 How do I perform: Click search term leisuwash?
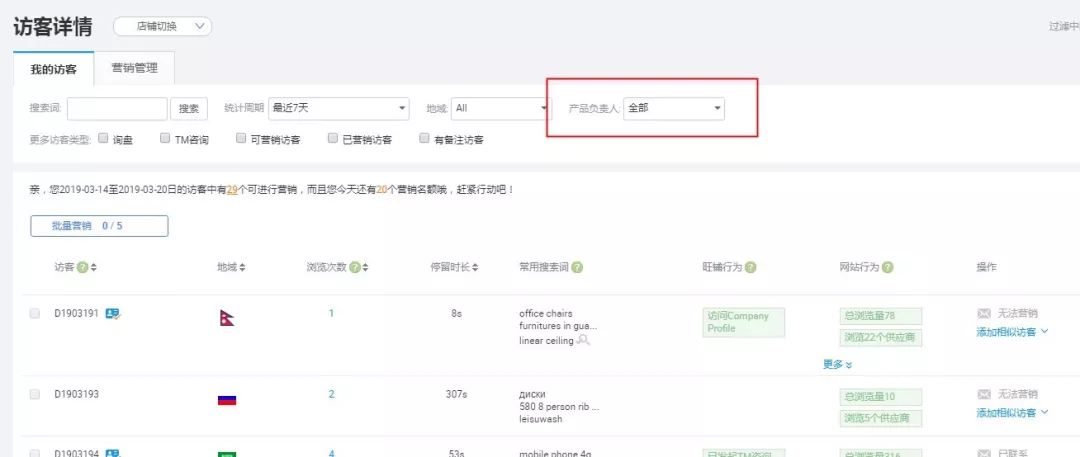click(x=540, y=418)
